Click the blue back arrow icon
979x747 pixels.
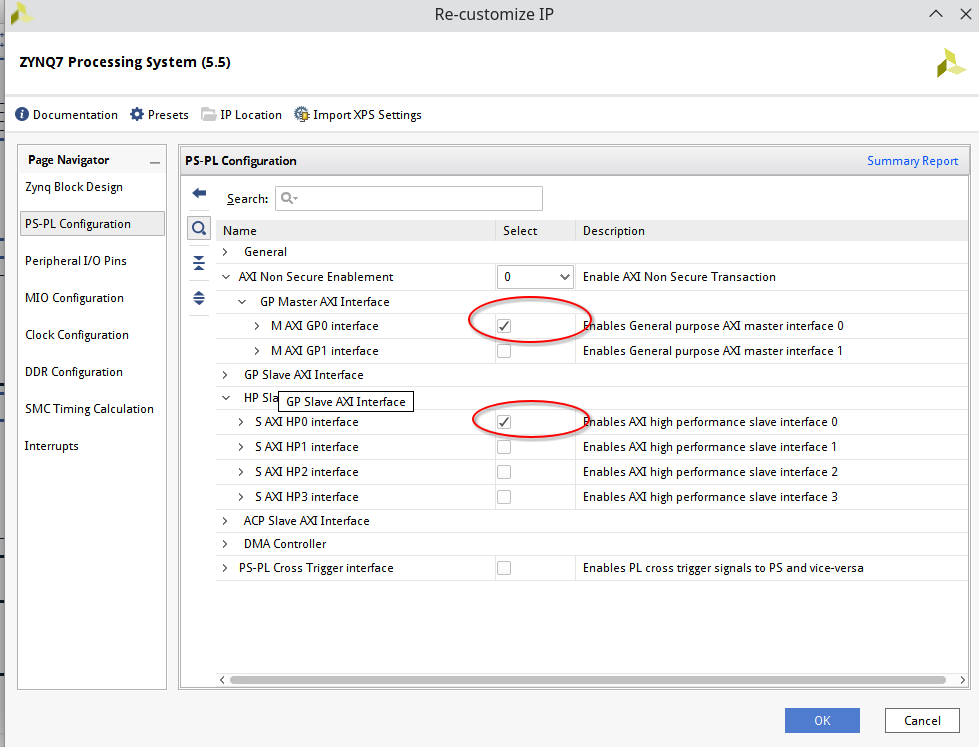coord(199,193)
